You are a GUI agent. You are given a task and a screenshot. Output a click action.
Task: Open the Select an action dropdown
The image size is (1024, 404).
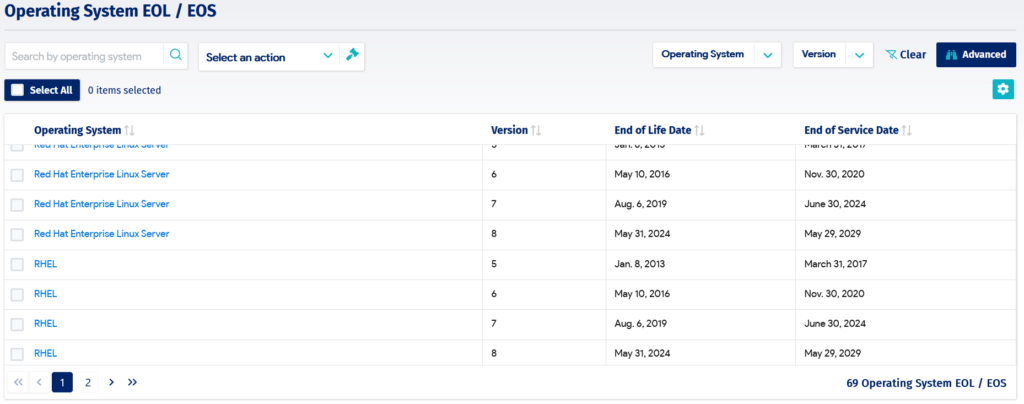pyautogui.click(x=269, y=57)
